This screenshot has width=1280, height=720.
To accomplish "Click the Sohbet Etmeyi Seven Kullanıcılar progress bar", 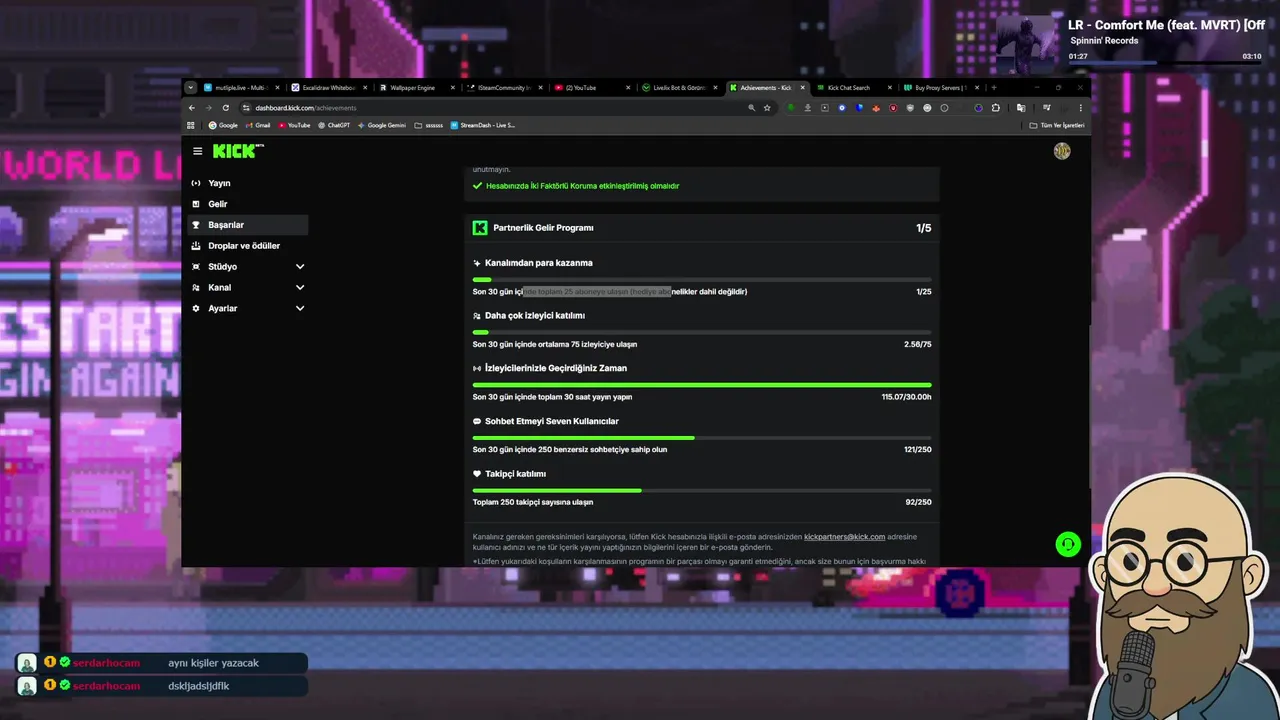I will [x=702, y=438].
